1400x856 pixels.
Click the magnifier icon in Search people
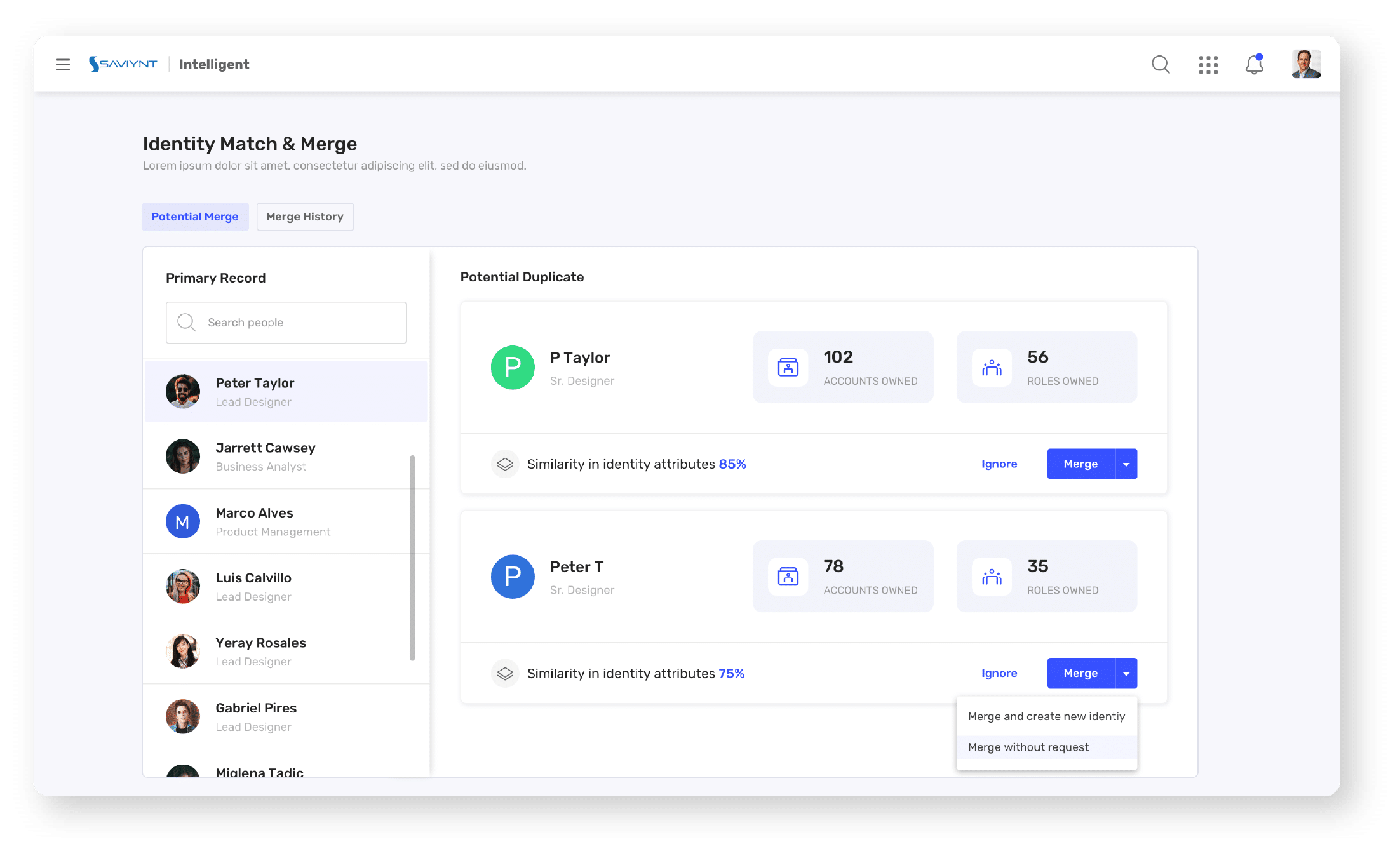[186, 323]
